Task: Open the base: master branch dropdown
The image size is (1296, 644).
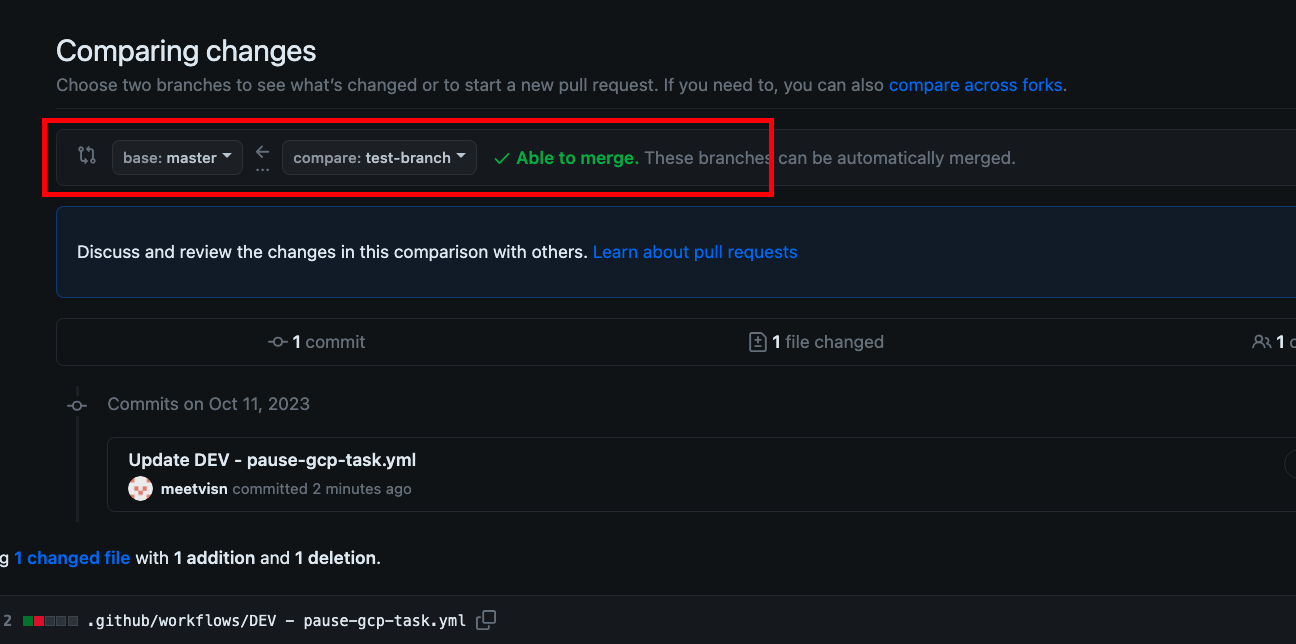Action: pyautogui.click(x=177, y=157)
